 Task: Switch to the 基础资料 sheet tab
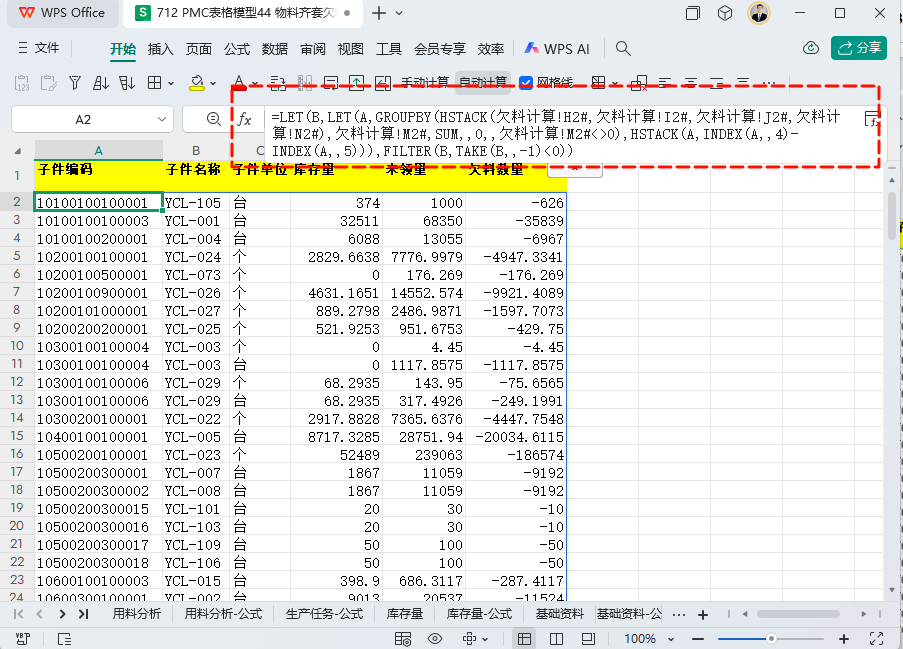[559, 614]
